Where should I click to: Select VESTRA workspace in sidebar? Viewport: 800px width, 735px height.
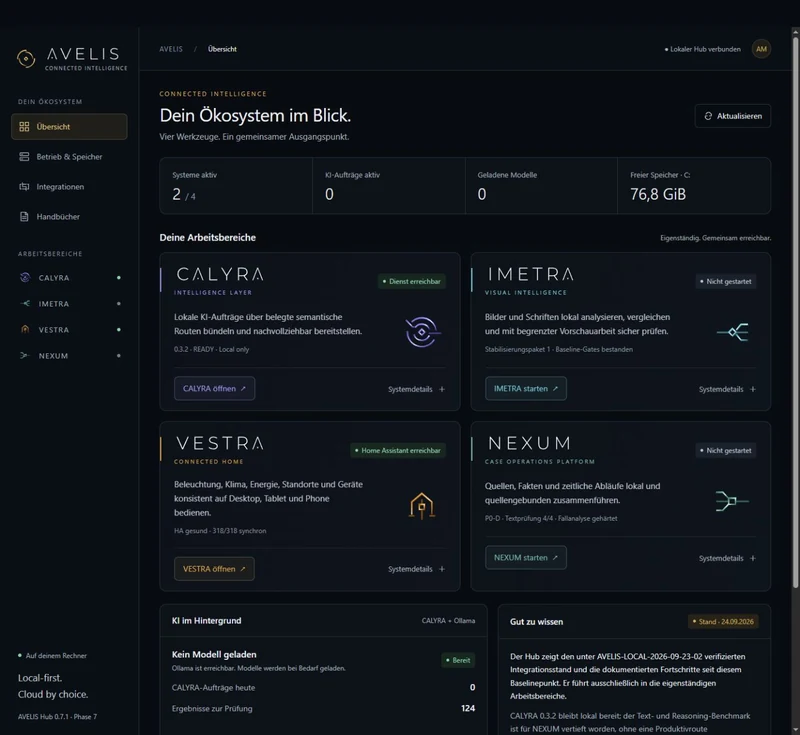point(69,330)
